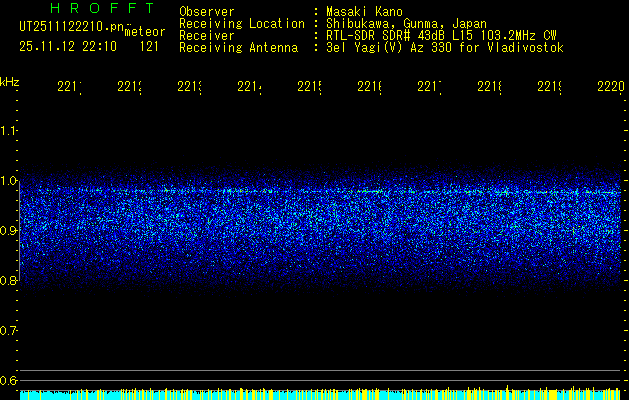Click the Observer label
The image size is (629, 400).
click(207, 11)
